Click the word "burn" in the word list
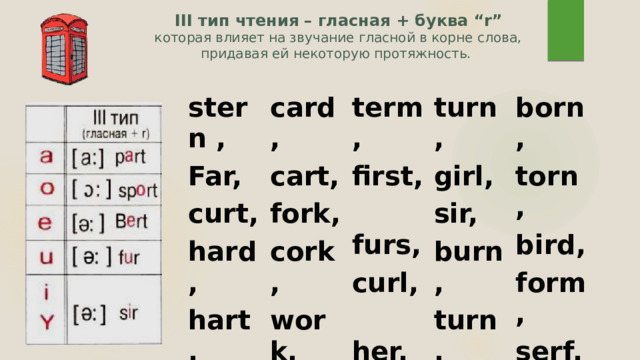Image resolution: width=640 pixels, height=360 pixels. pos(468,251)
